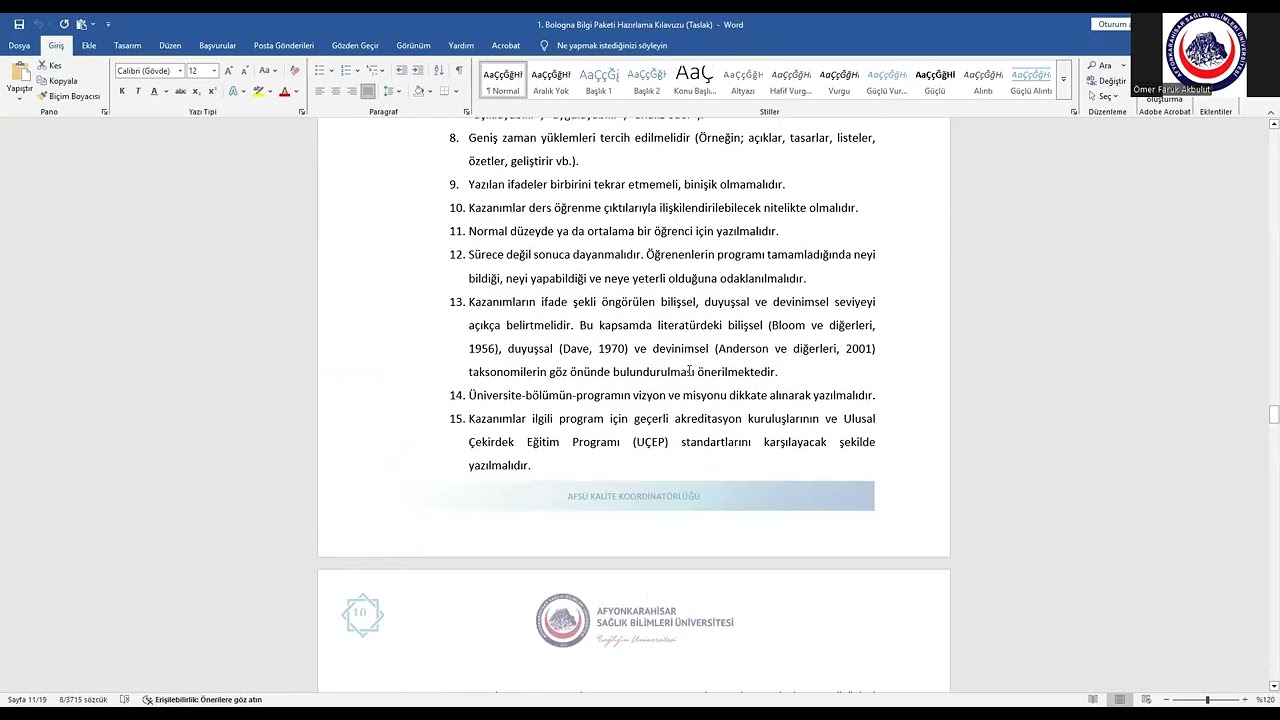Image resolution: width=1280 pixels, height=720 pixels.
Task: Decrease font size with the smaller A icon
Action: pos(245,71)
